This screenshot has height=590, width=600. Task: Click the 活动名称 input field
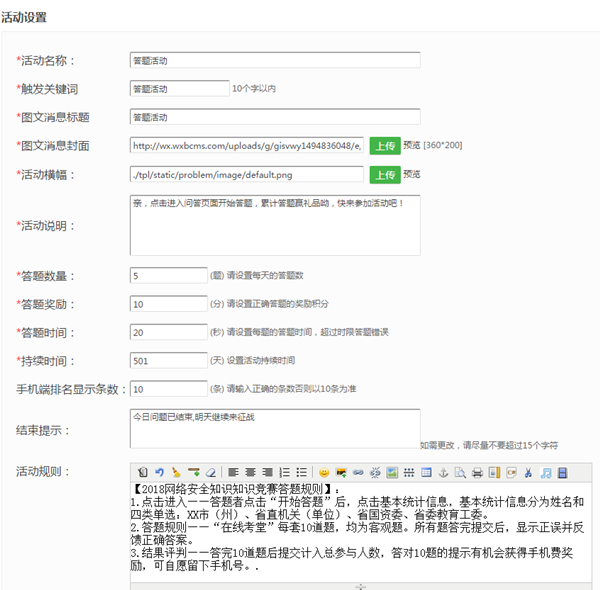pos(275,60)
